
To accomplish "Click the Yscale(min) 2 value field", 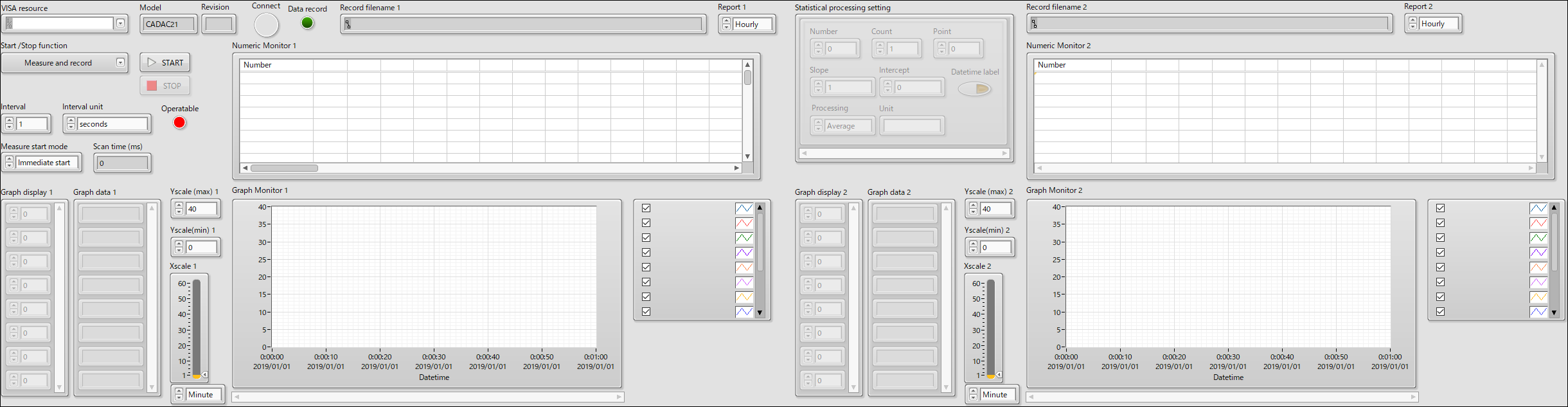I will click(x=996, y=248).
